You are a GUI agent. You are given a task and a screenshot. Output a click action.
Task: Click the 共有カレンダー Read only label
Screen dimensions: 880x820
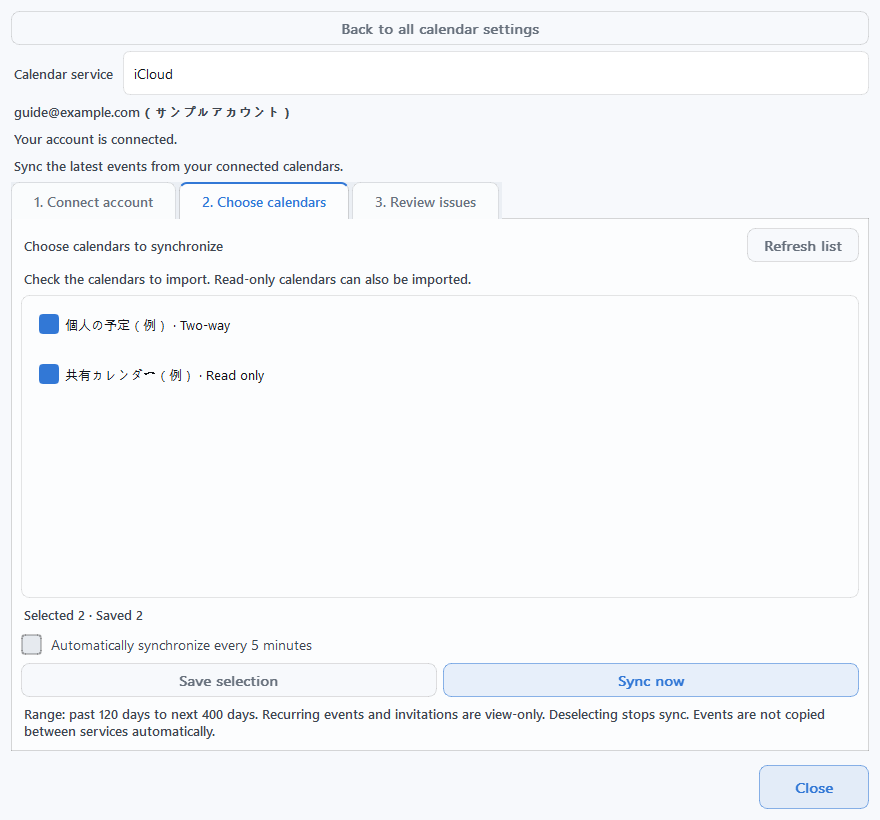coord(164,375)
